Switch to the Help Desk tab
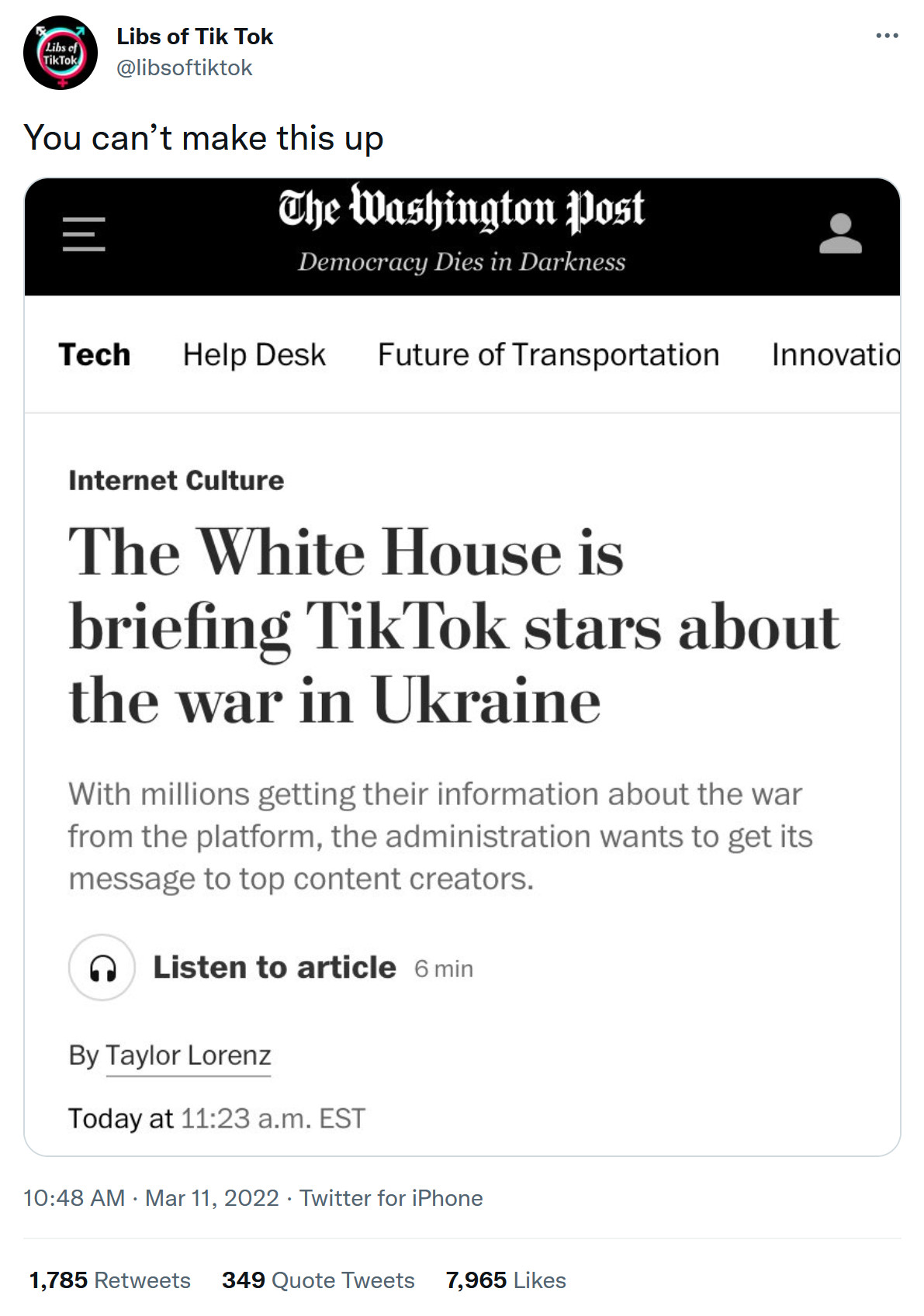 click(254, 355)
